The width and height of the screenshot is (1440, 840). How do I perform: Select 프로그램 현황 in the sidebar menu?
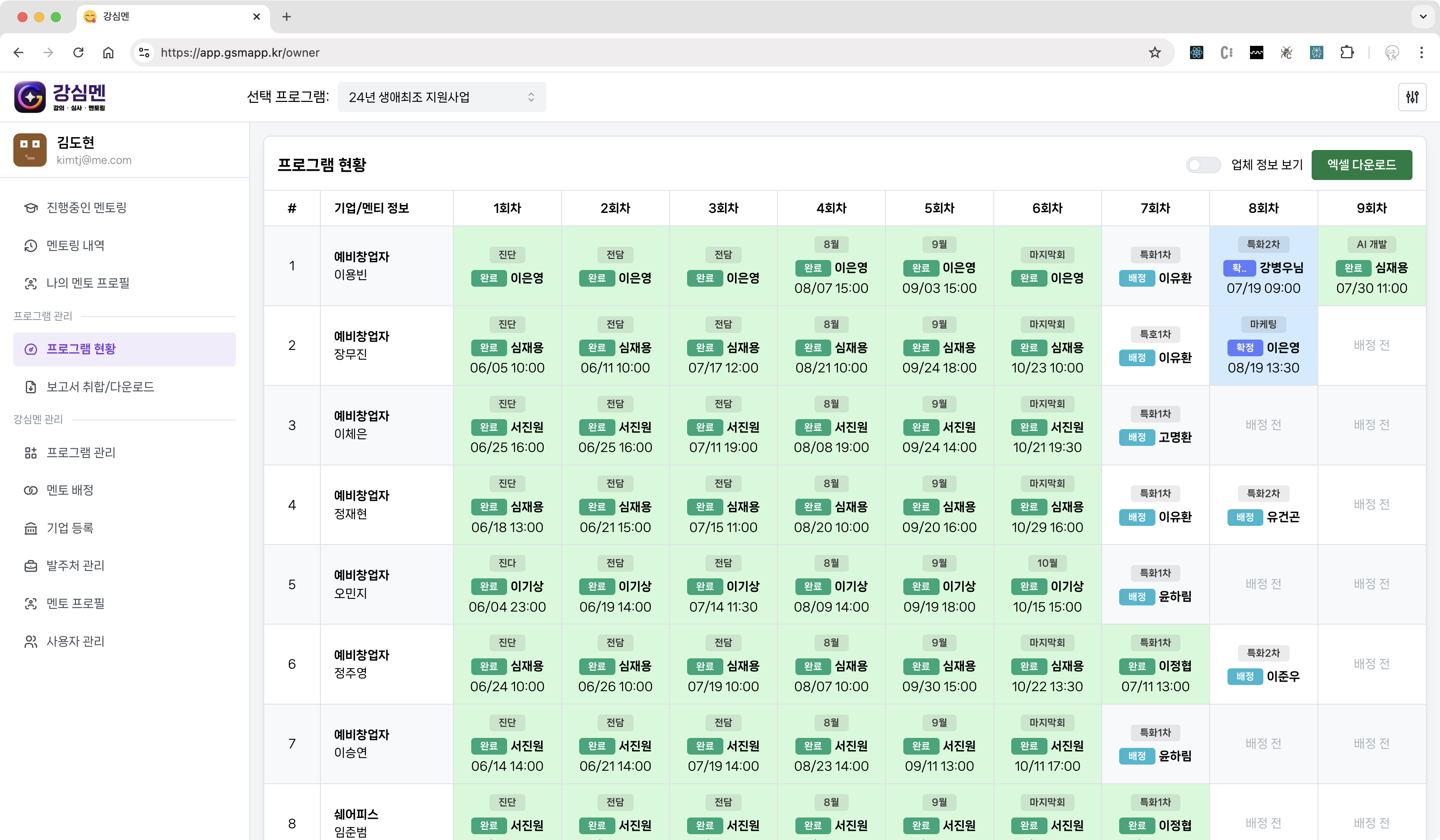[81, 349]
